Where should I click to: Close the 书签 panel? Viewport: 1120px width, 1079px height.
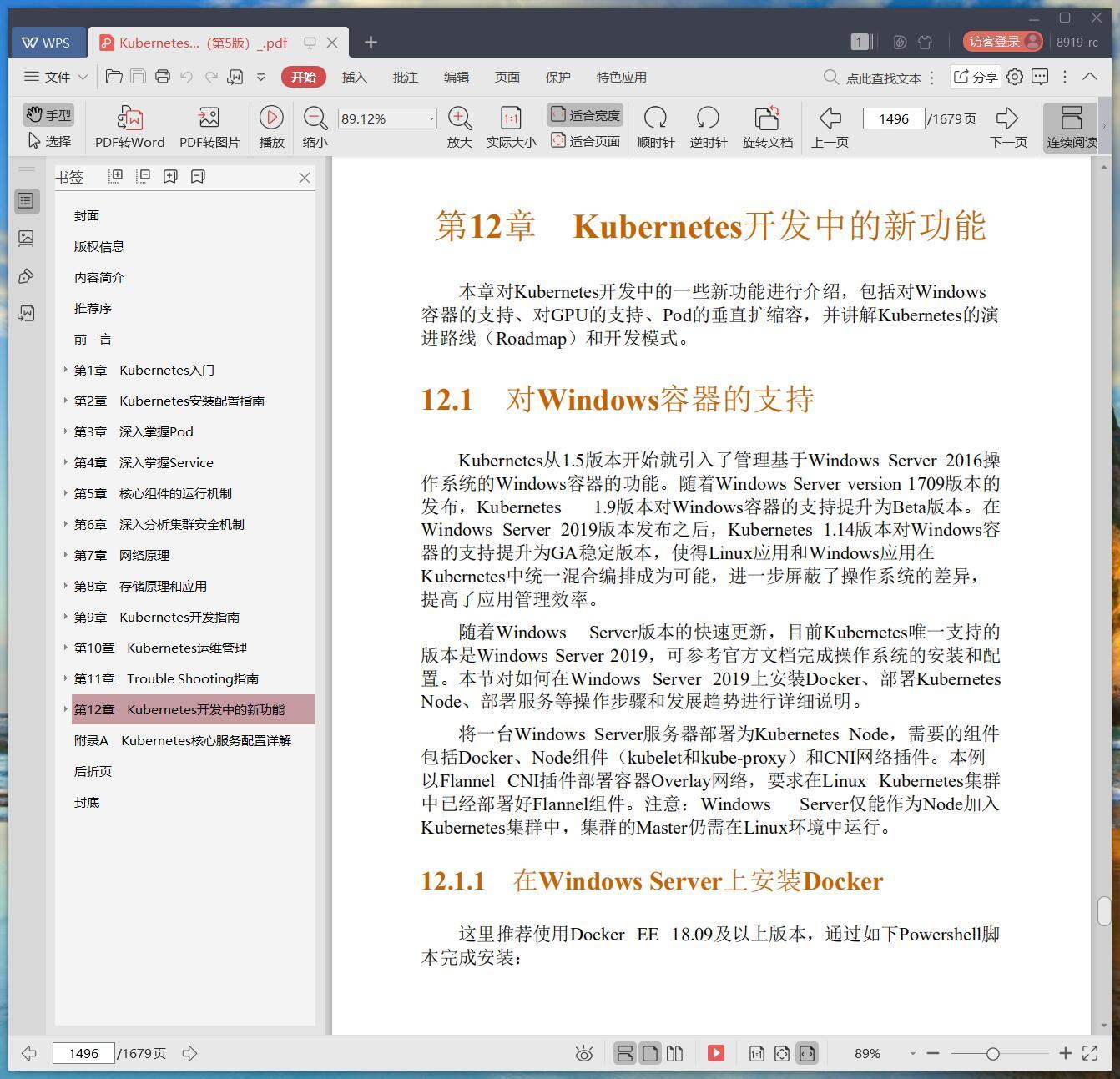click(305, 177)
